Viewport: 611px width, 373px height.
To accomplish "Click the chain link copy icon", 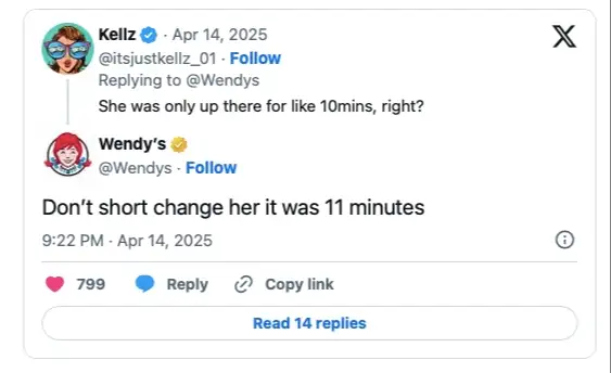I will point(244,284).
